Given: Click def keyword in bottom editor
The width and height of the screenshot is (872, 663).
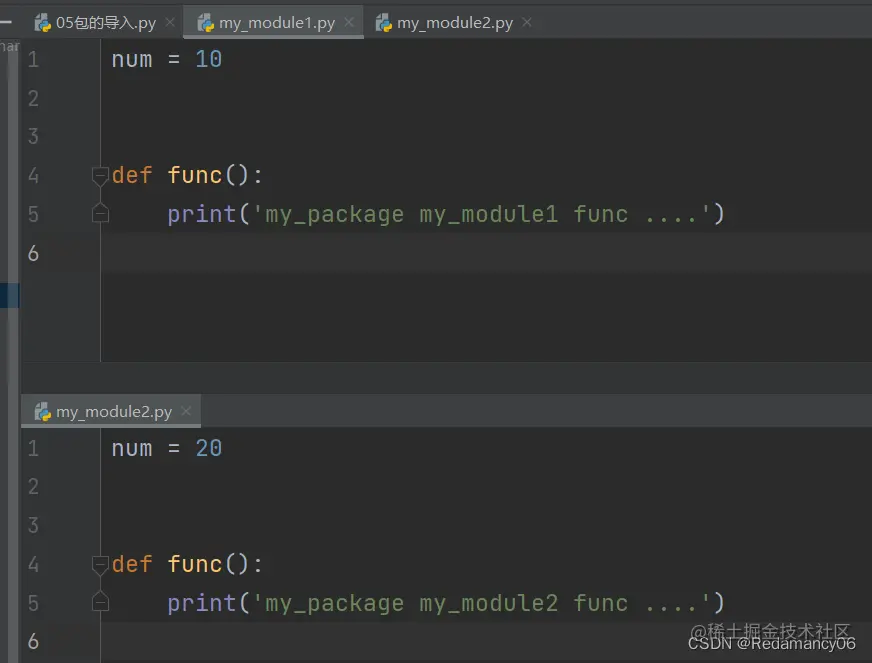Looking at the screenshot, I should pos(132,564).
